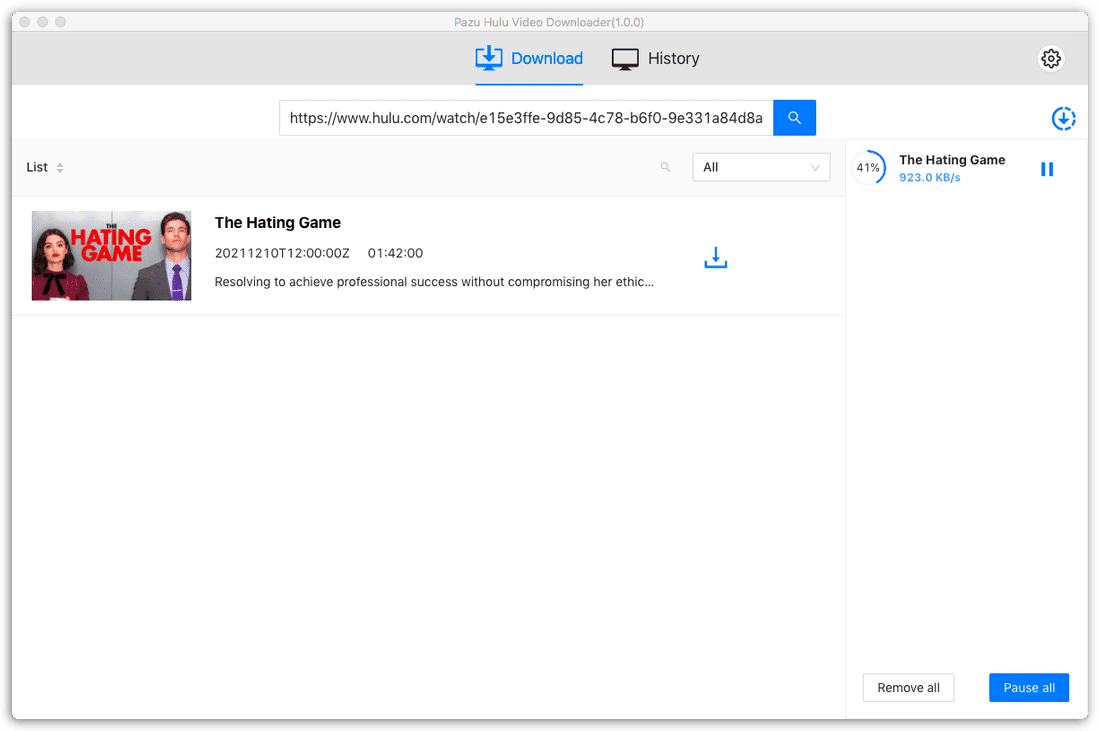The image size is (1100, 731).
Task: Open The Hating Game poster thumbnail
Action: point(112,256)
